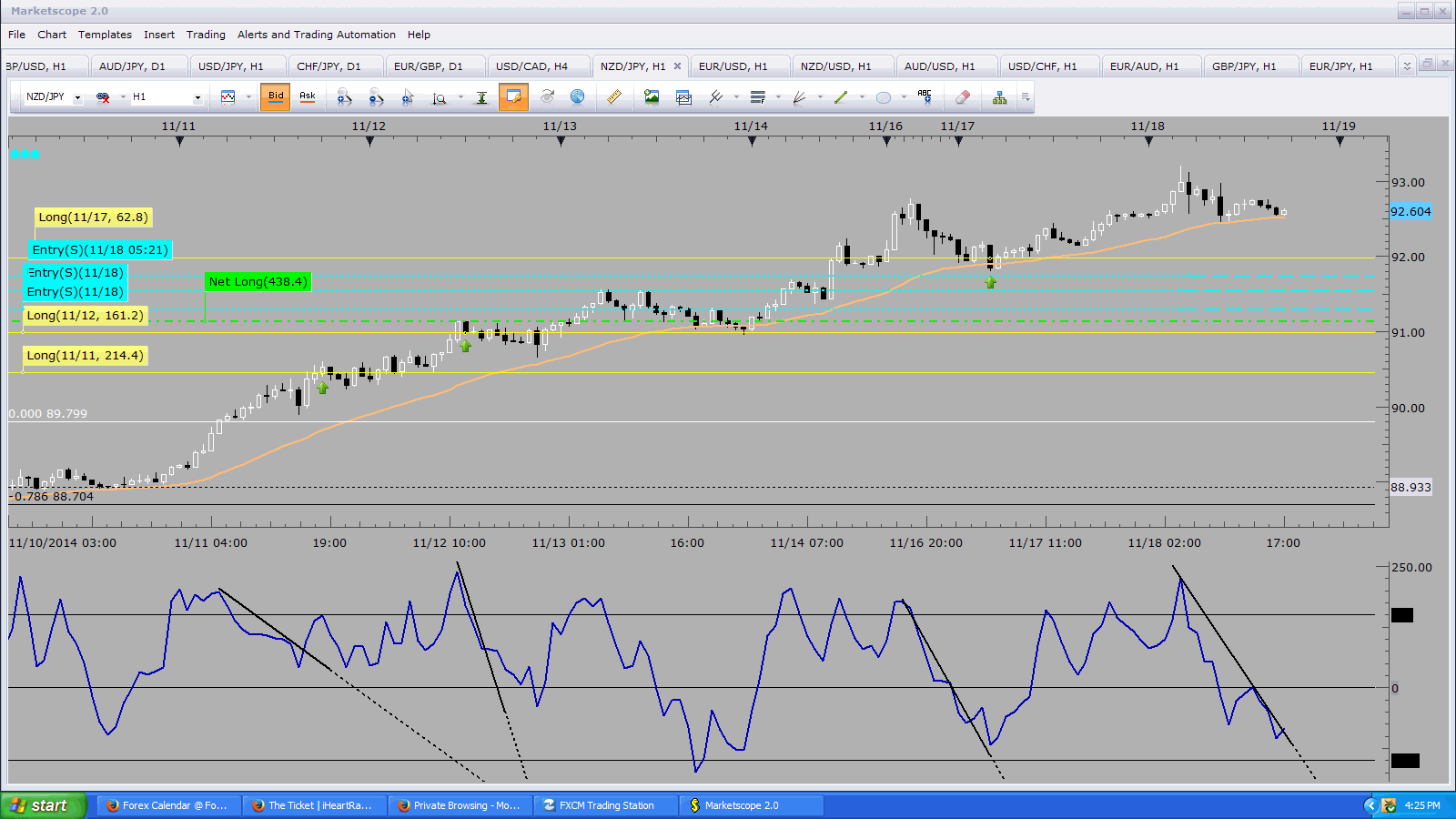The width and height of the screenshot is (1456, 819).
Task: Toggle the Bid price button
Action: 275,96
